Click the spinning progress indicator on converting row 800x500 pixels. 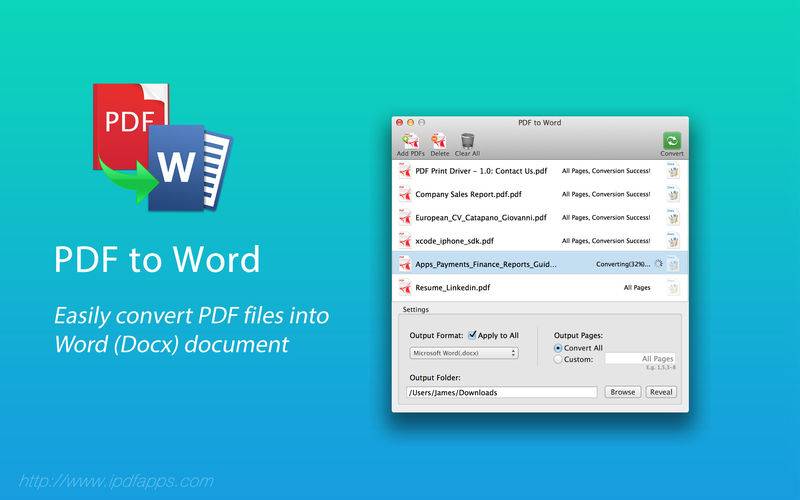(659, 264)
